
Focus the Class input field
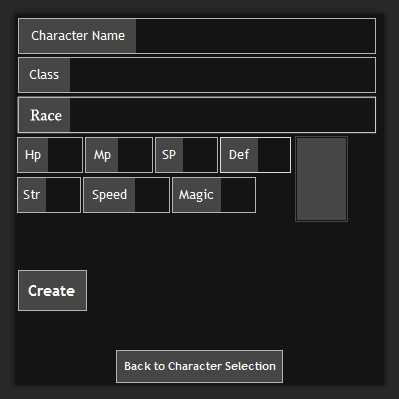pyautogui.click(x=222, y=75)
